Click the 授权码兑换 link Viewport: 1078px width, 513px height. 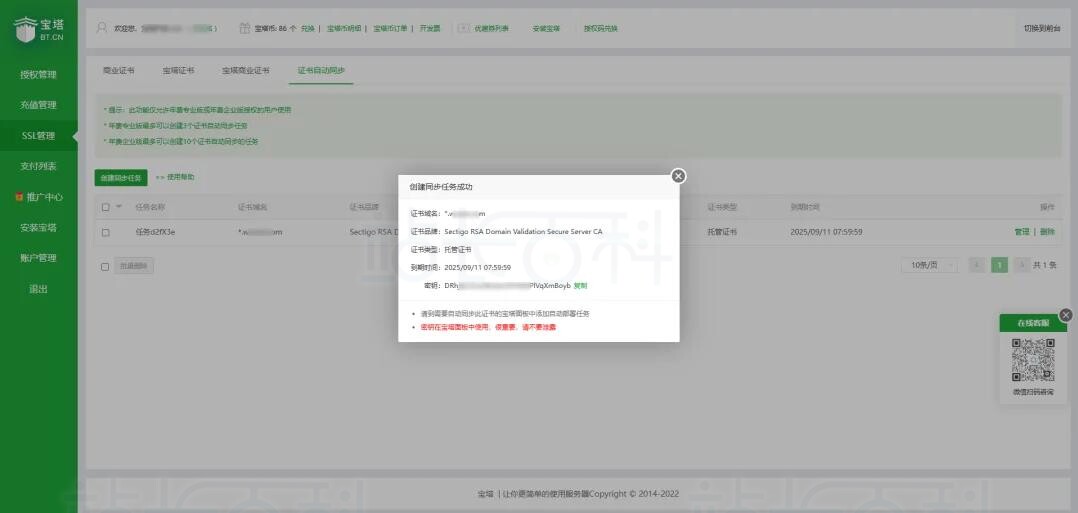point(601,28)
